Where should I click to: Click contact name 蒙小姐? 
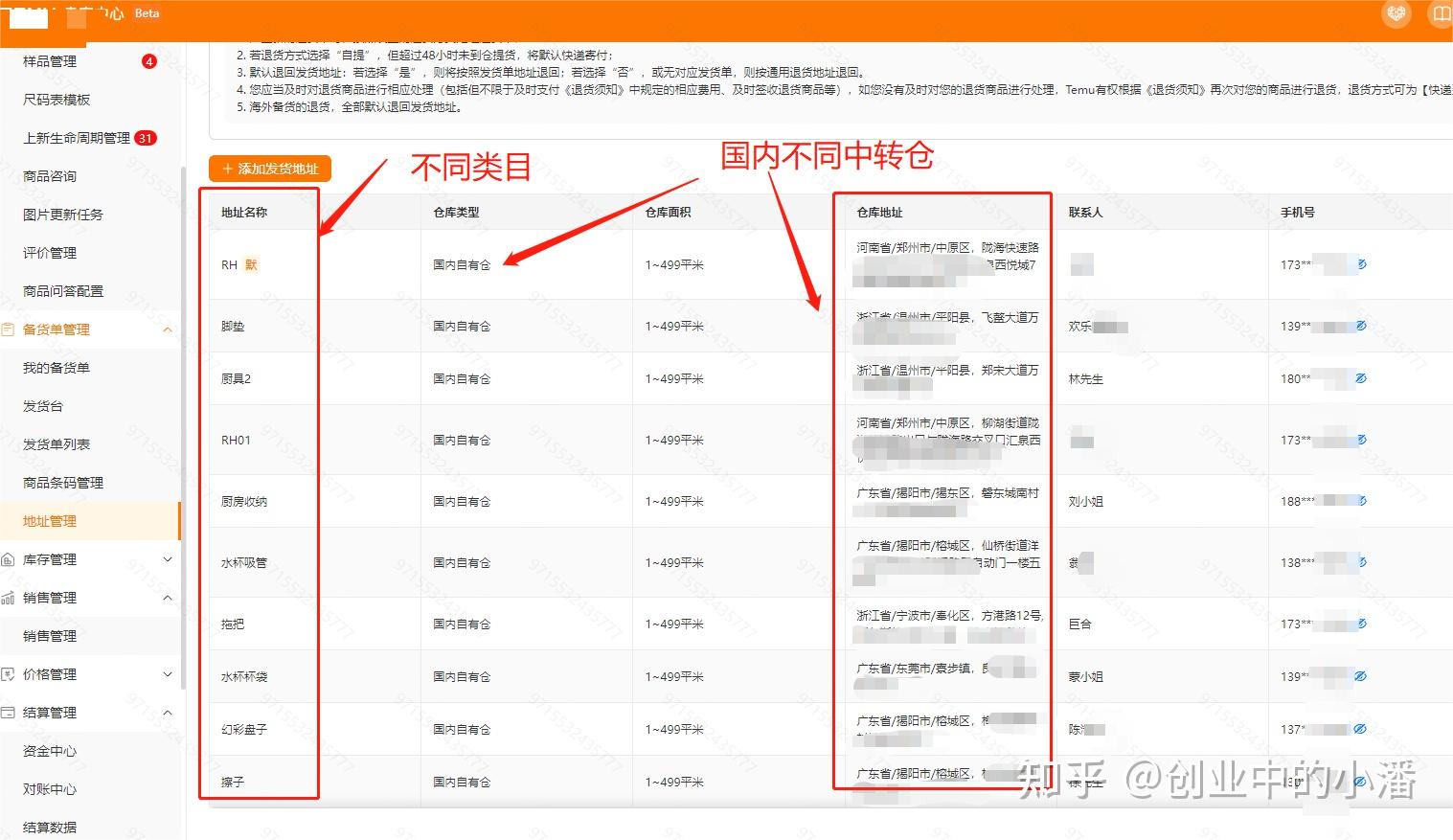[1086, 677]
